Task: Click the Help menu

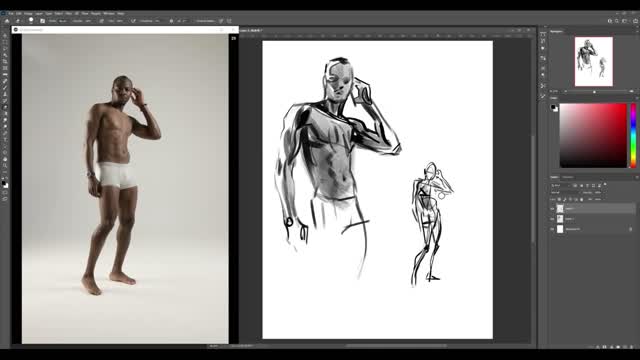Action: (x=121, y=13)
